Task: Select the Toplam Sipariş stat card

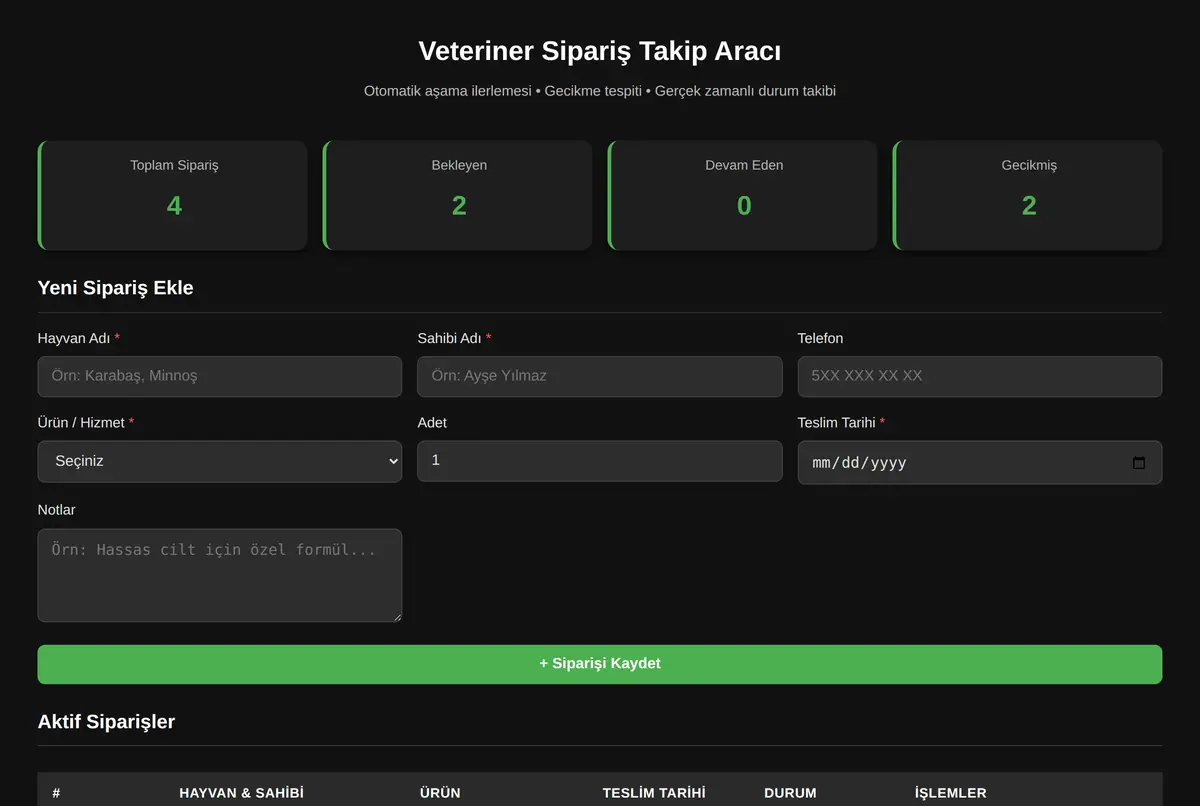Action: pos(173,195)
